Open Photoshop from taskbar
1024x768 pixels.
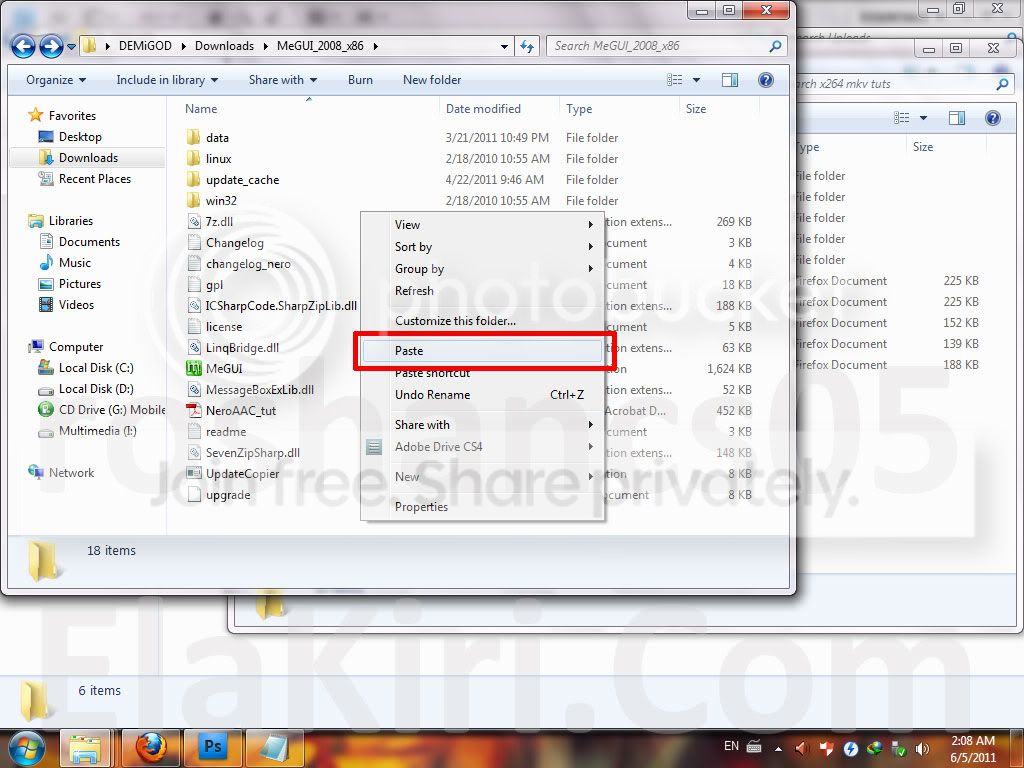tap(213, 748)
